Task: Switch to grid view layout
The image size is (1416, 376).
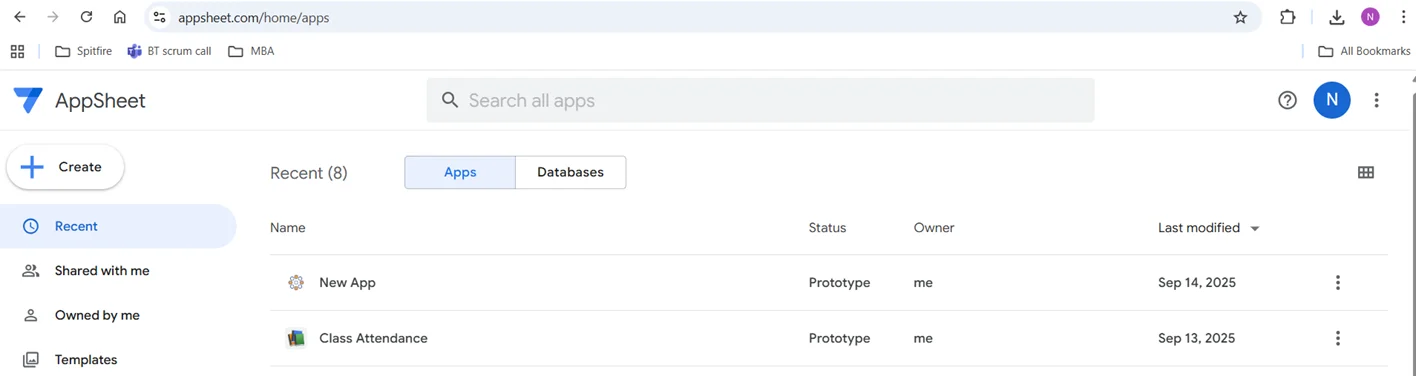Action: pos(1366,172)
